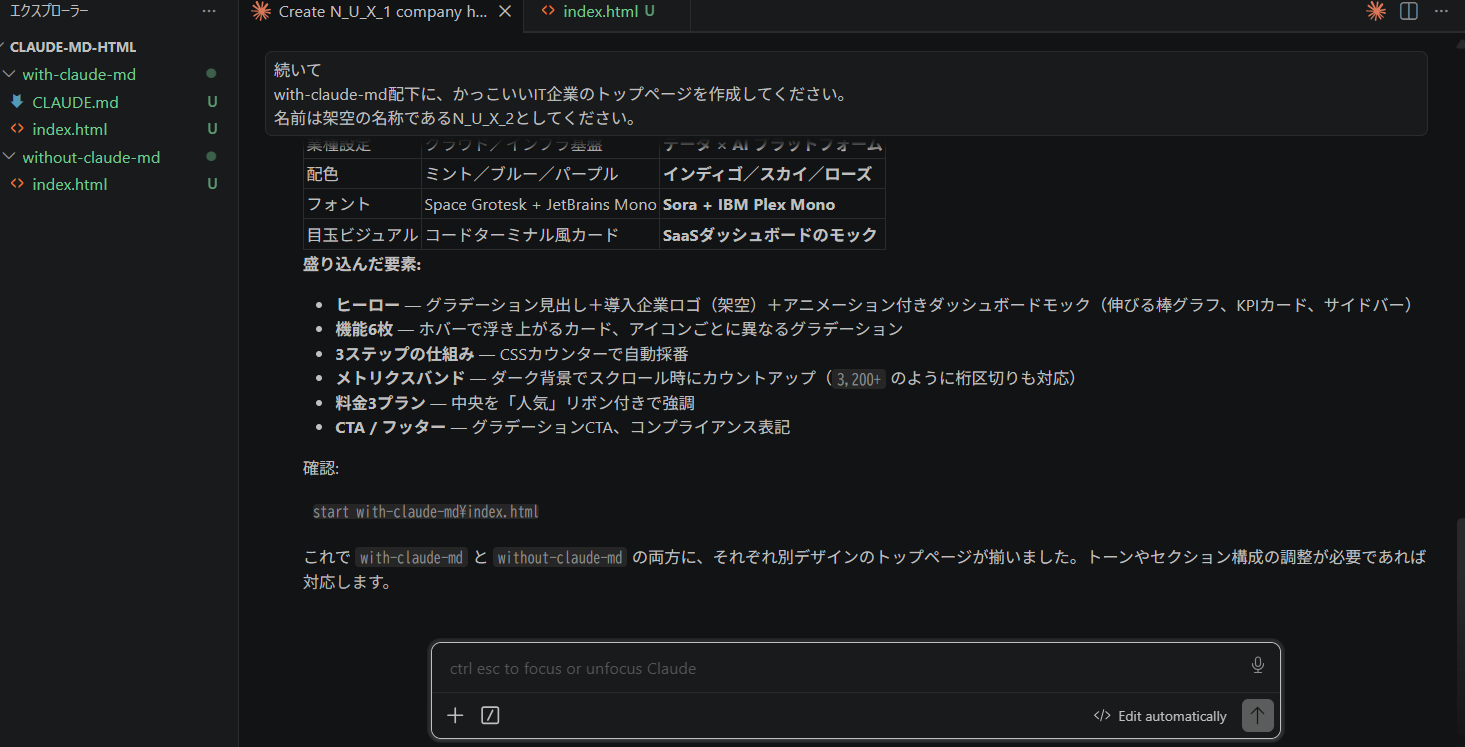Click the メトリクスバンド bullet text
1465x747 pixels.
[706, 378]
